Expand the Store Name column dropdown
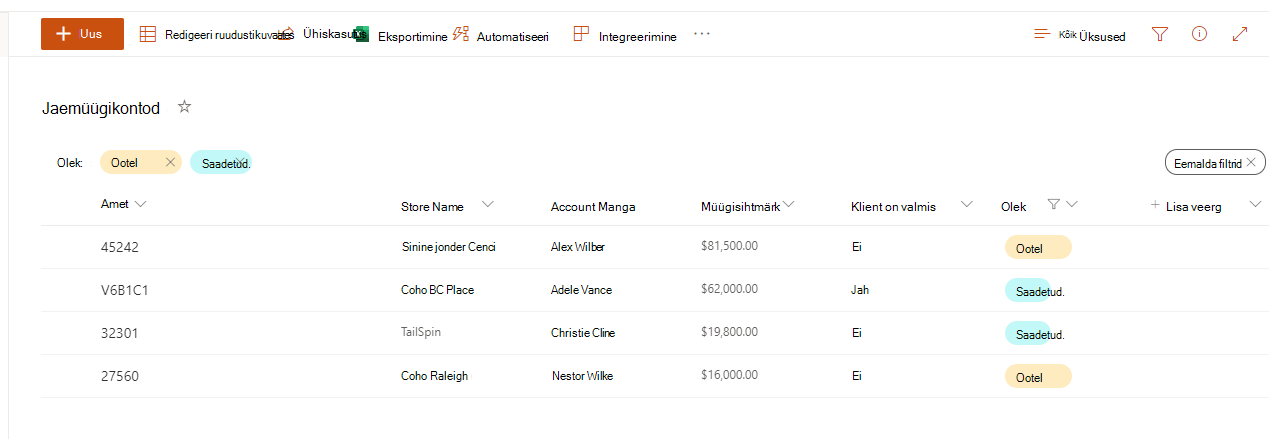This screenshot has height=439, width=1269. point(488,204)
